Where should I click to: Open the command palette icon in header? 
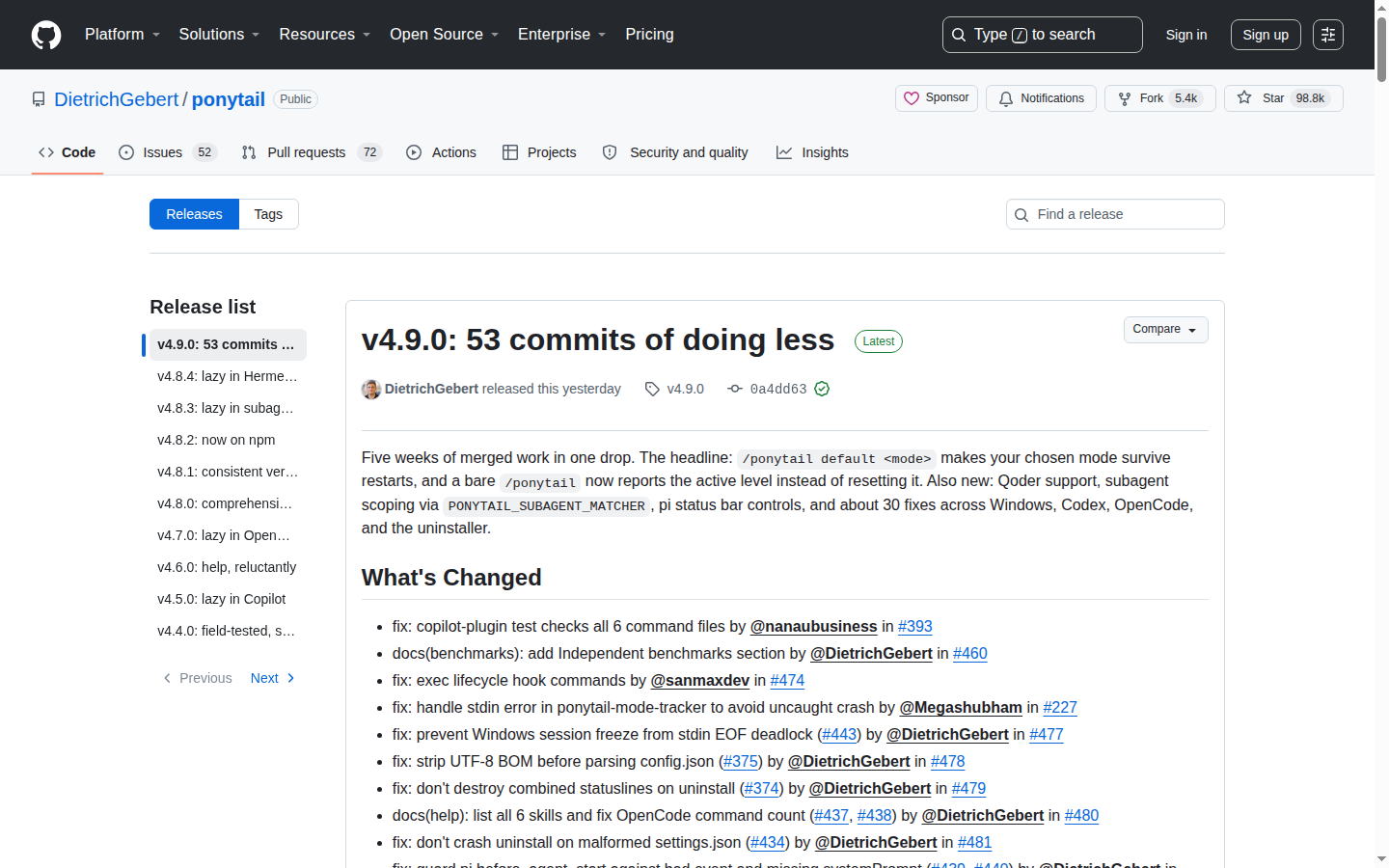tap(1328, 35)
